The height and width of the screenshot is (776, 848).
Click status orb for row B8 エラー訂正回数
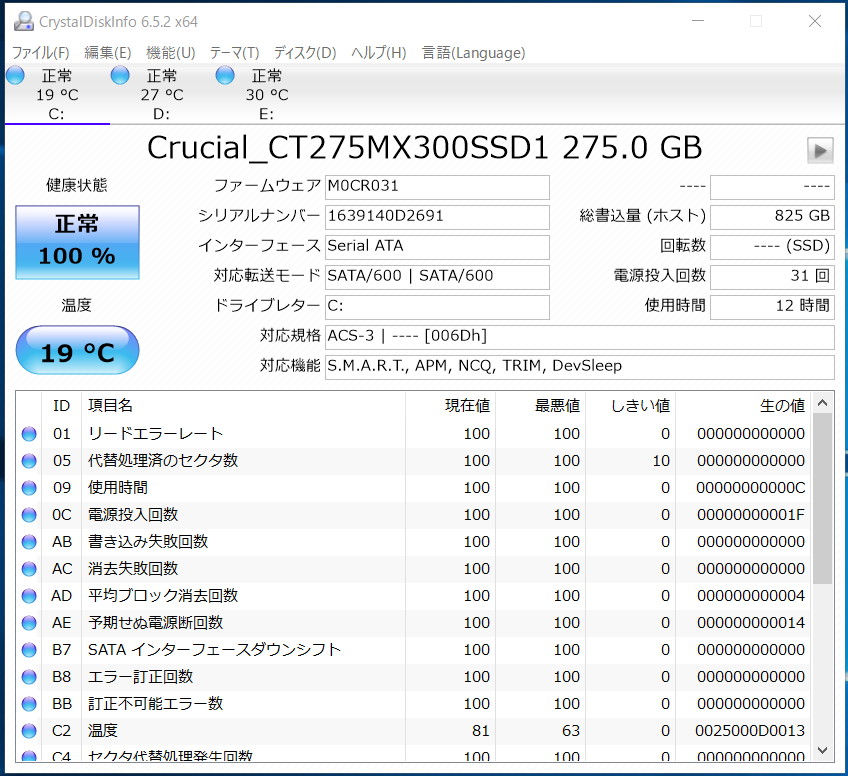pos(29,677)
